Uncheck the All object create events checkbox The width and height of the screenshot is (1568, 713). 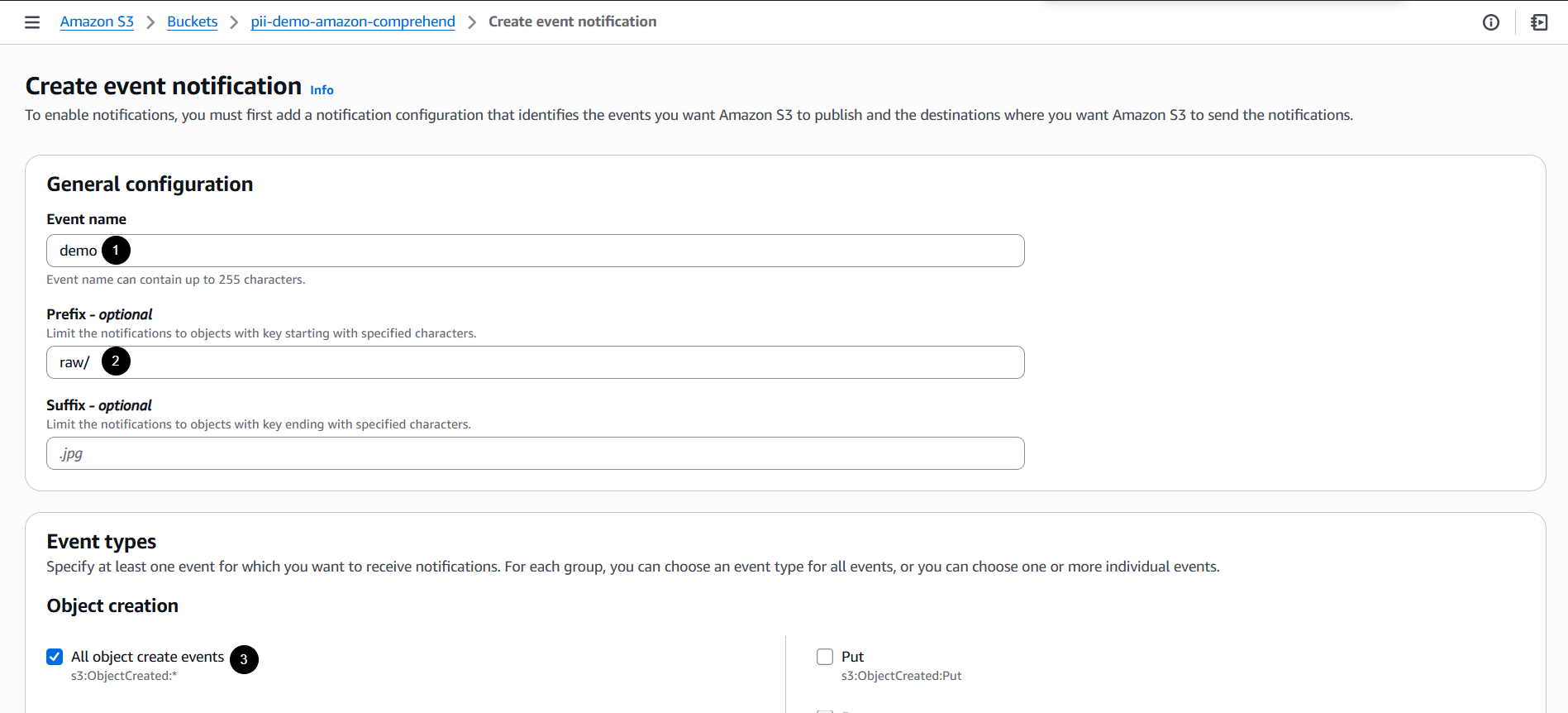click(55, 656)
